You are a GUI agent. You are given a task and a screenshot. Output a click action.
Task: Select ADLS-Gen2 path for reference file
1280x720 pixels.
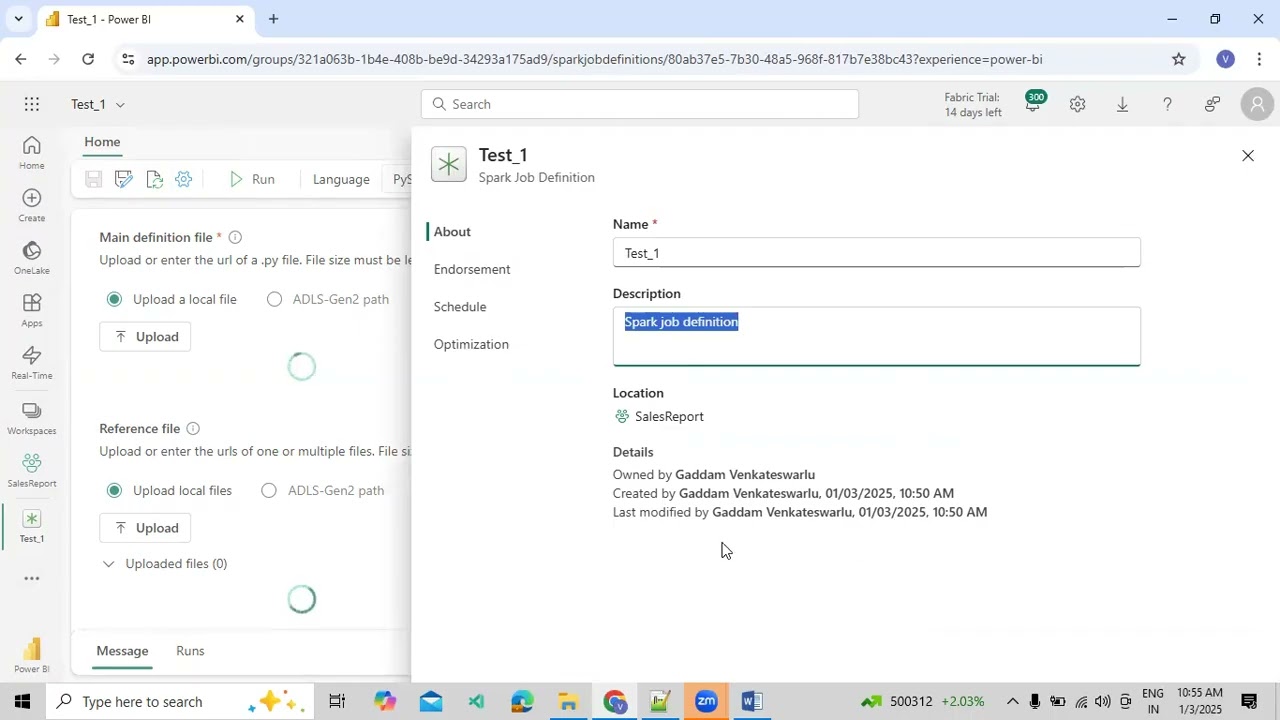(x=269, y=490)
